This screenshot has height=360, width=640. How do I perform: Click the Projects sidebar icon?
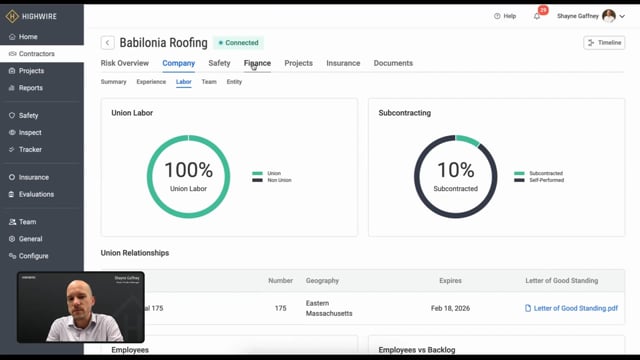pos(12,71)
